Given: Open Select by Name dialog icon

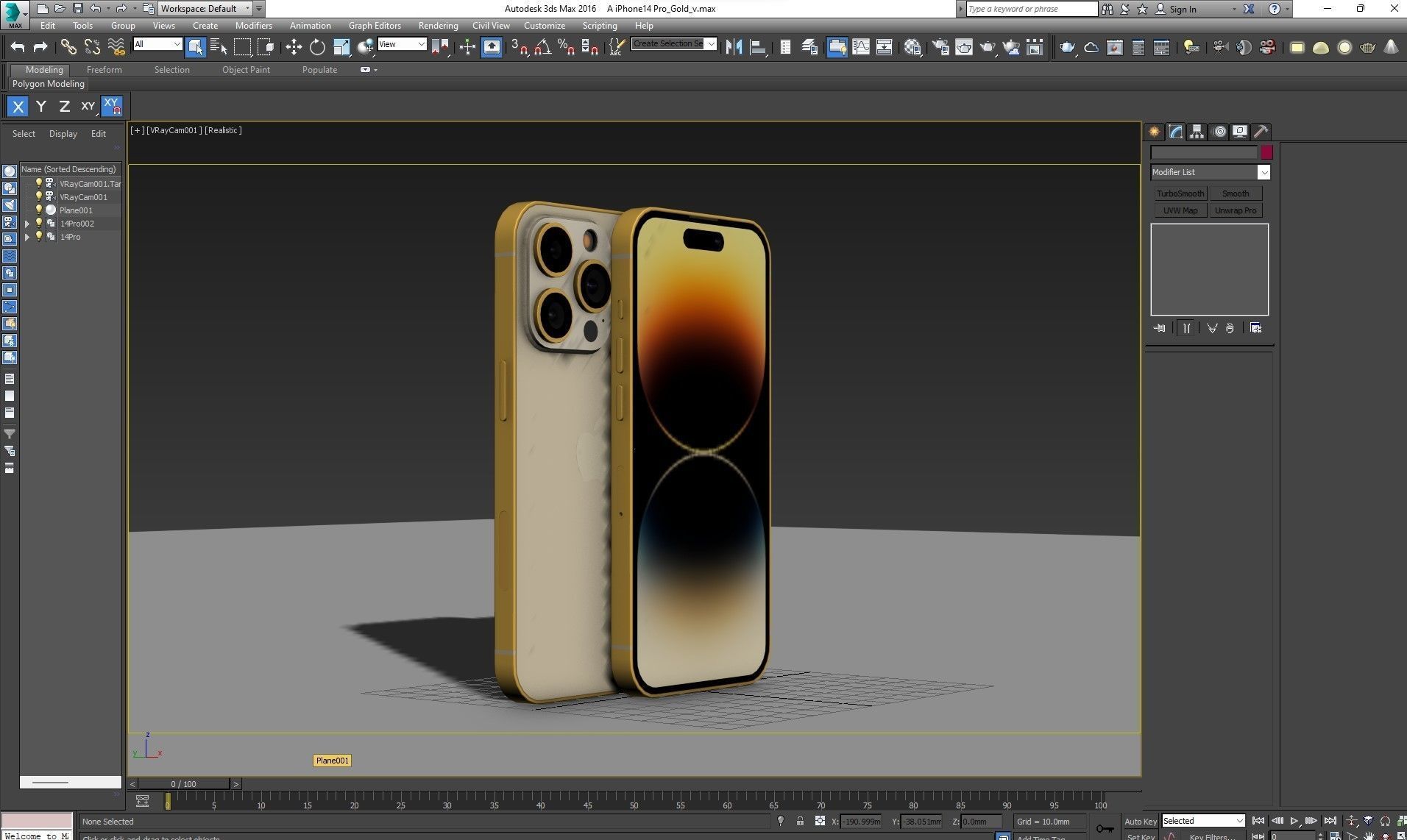Looking at the screenshot, I should click(x=219, y=47).
